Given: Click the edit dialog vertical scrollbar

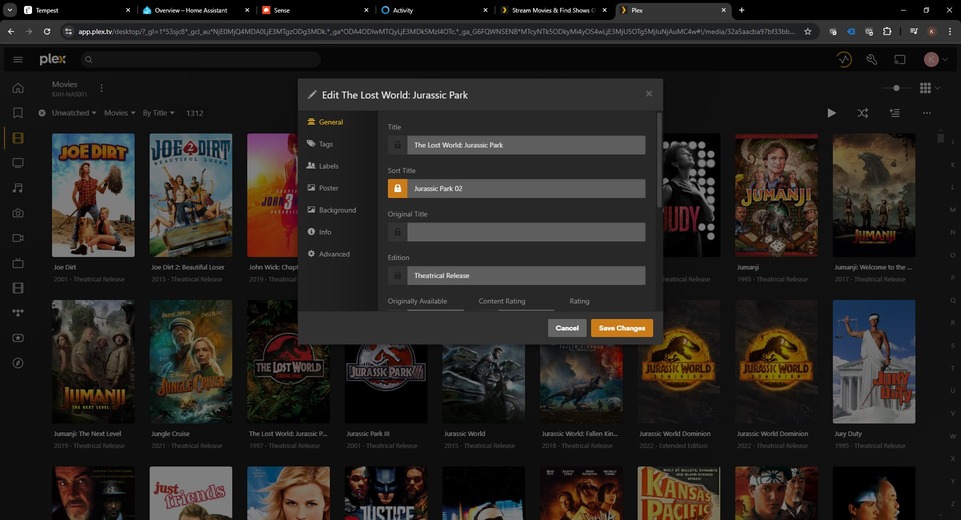Looking at the screenshot, I should pos(659,159).
